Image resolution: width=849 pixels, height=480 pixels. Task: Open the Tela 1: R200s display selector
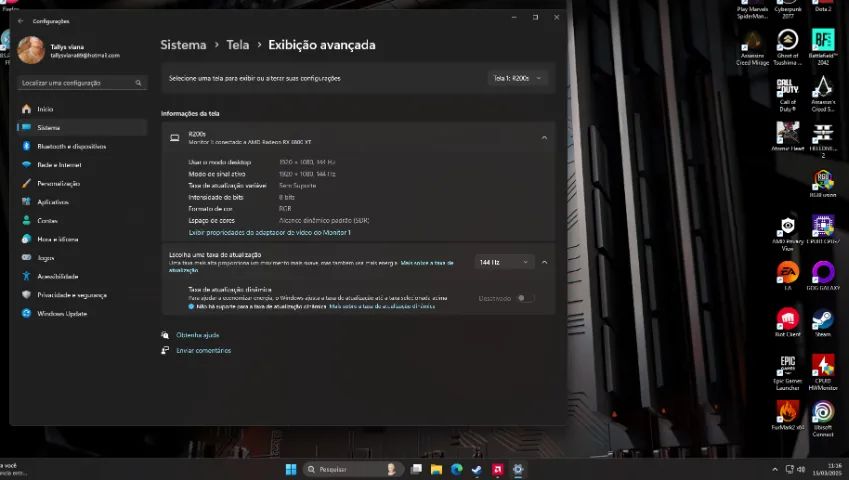pyautogui.click(x=517, y=78)
